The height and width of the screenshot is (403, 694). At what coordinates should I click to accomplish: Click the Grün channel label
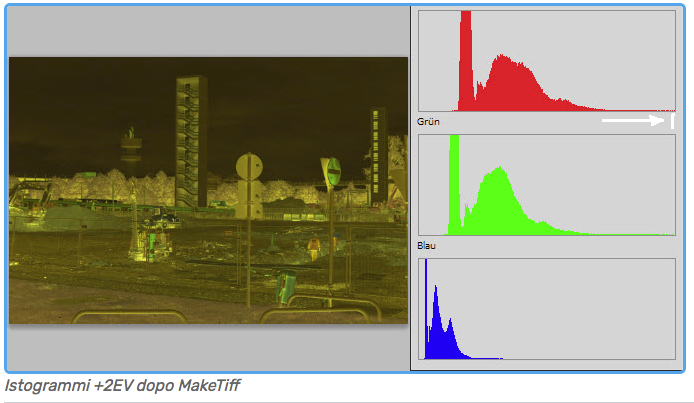[x=428, y=122]
